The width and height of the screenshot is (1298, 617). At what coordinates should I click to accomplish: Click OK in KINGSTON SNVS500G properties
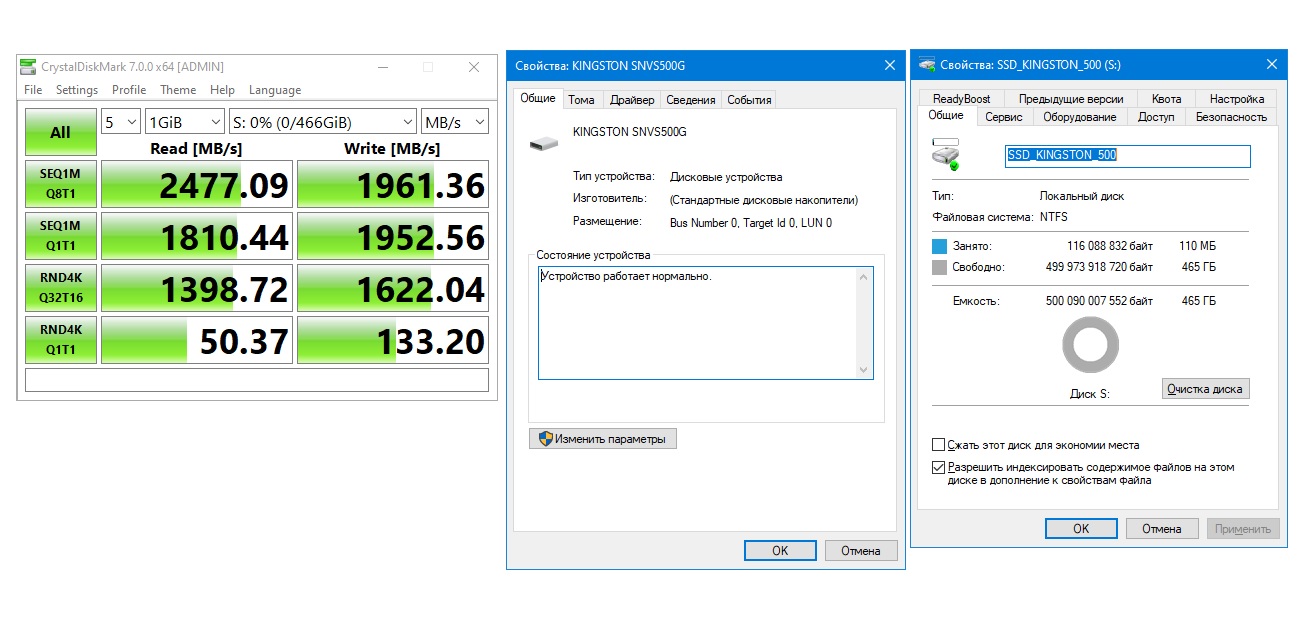780,550
